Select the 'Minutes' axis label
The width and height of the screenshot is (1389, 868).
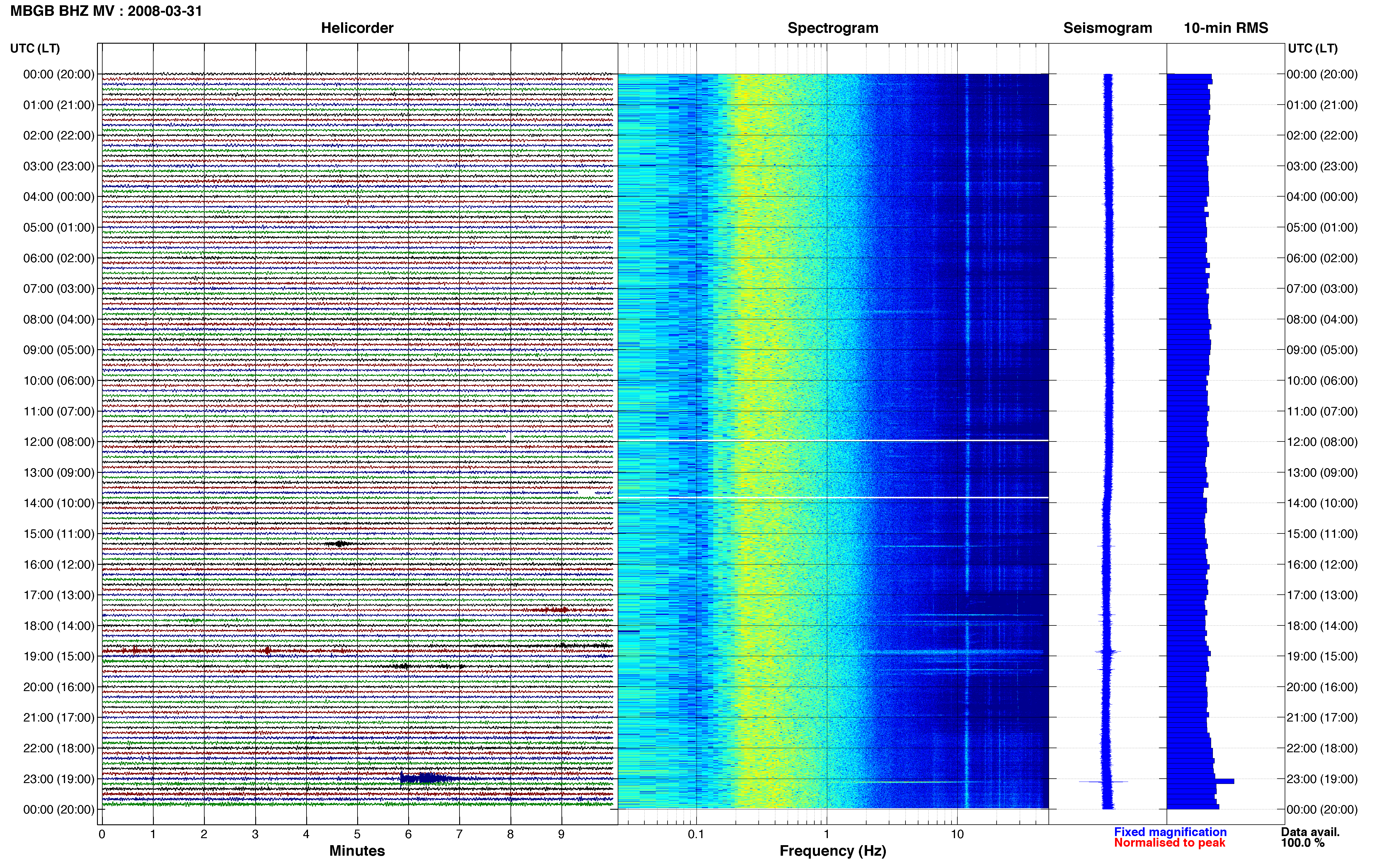point(357,851)
